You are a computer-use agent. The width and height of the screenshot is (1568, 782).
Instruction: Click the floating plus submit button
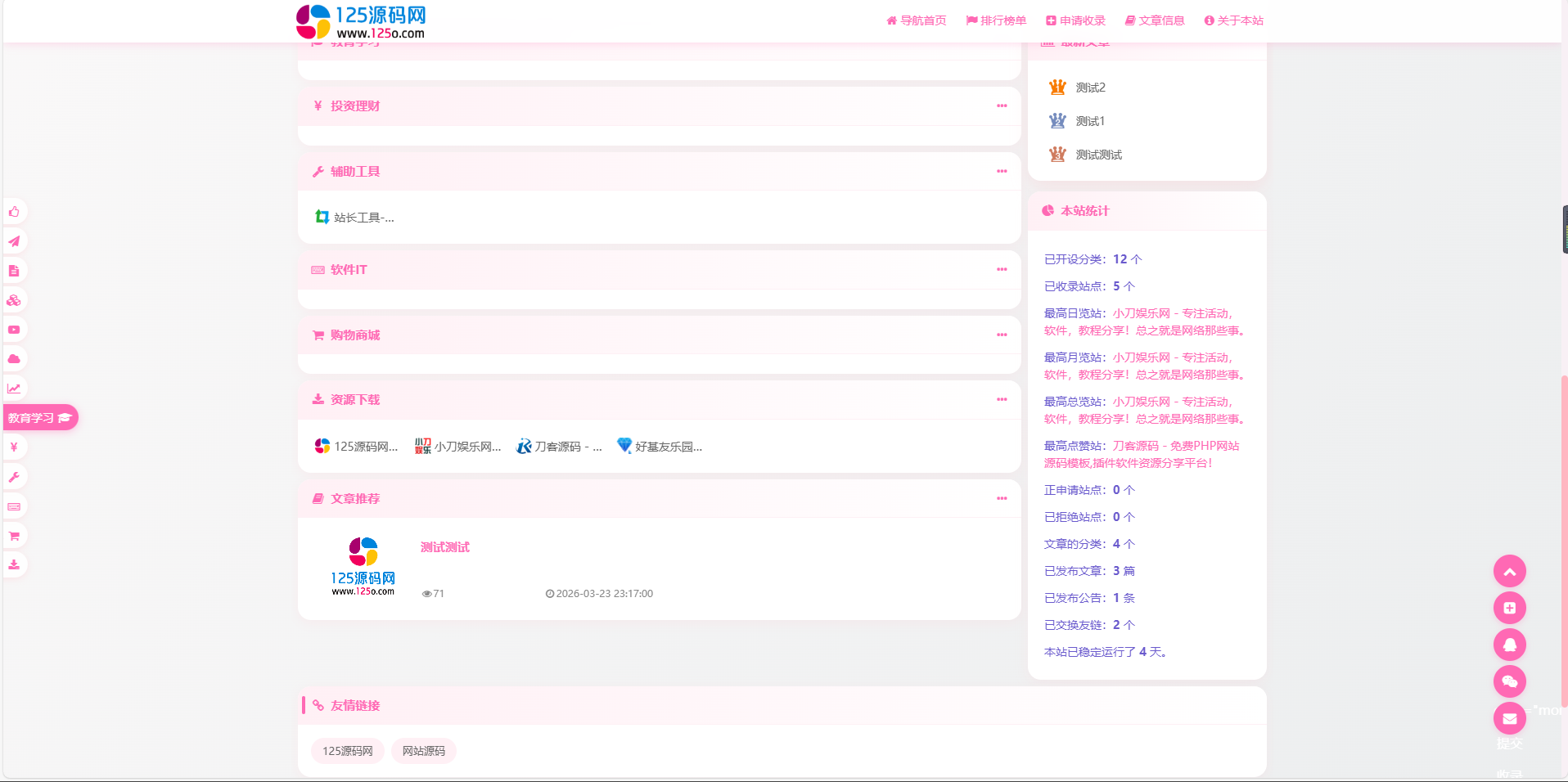pos(1510,608)
